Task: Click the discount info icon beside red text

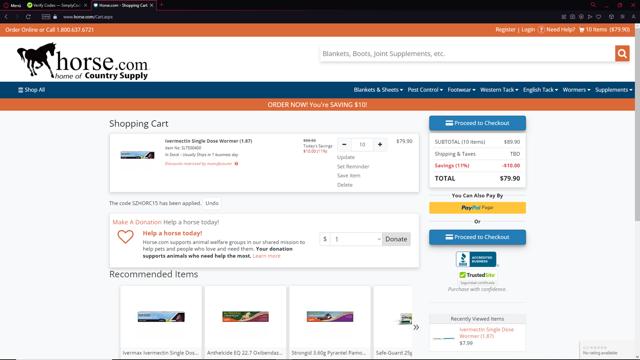Action: (236, 164)
